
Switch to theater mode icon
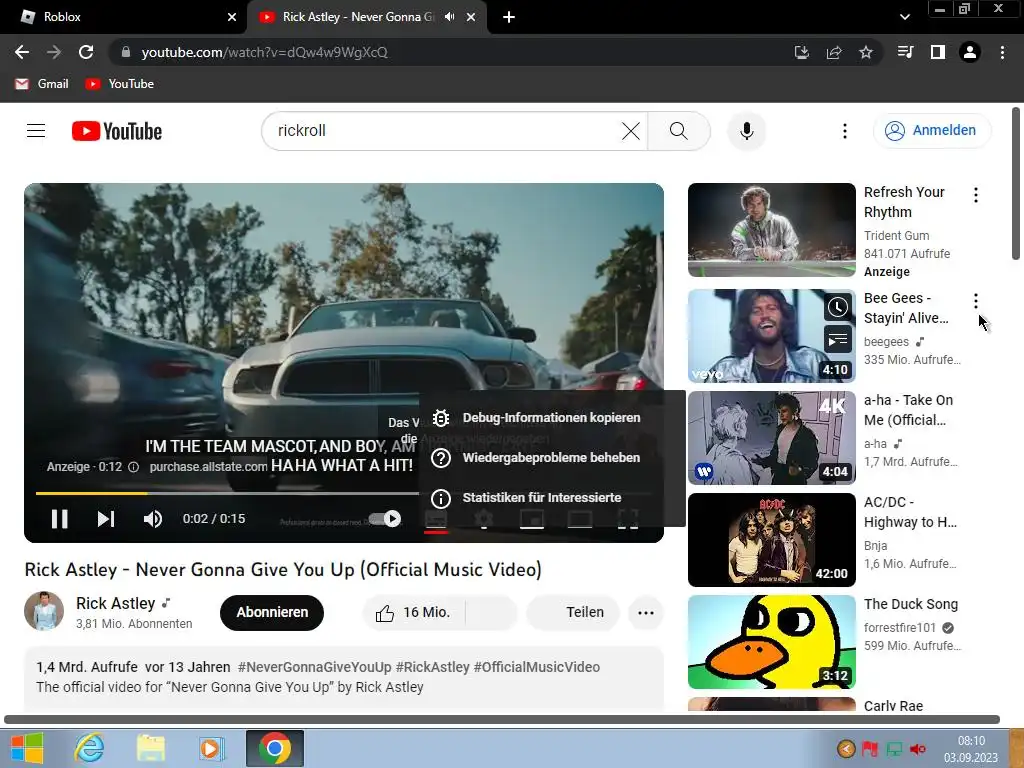tap(580, 519)
